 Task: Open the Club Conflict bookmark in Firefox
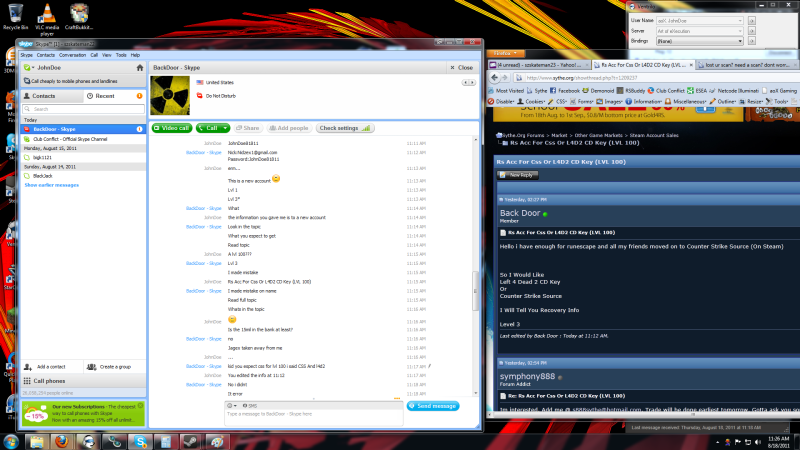click(666, 90)
